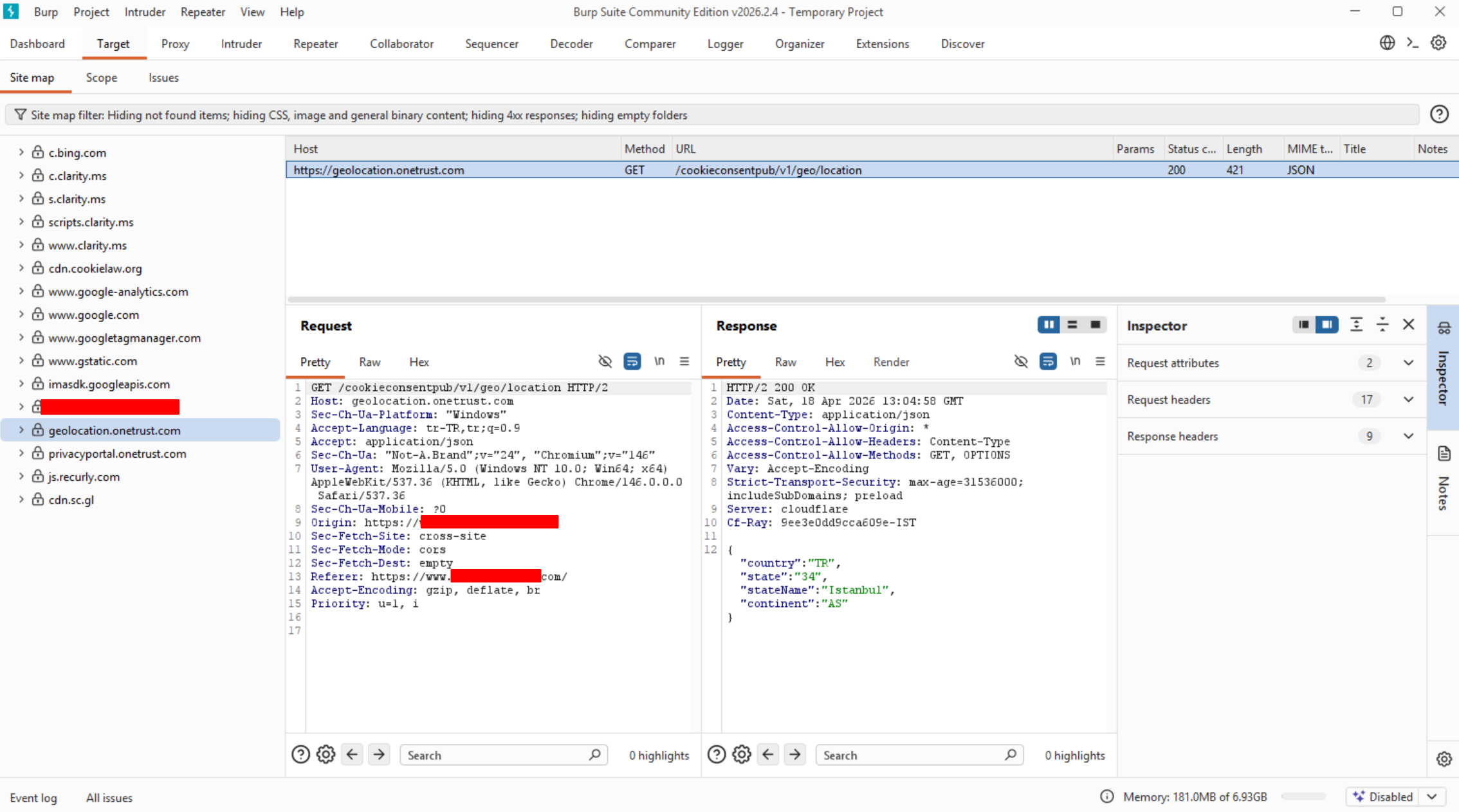Toggle show newline characters in Request

tap(659, 361)
